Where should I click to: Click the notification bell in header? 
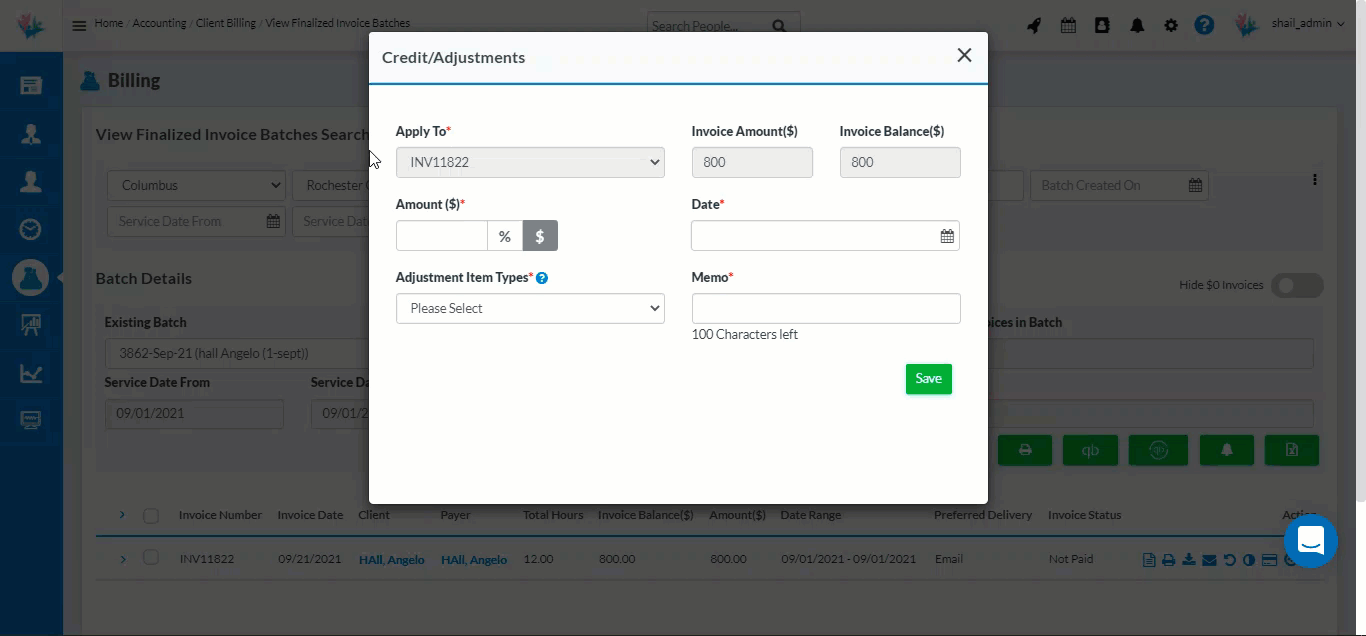point(1137,26)
